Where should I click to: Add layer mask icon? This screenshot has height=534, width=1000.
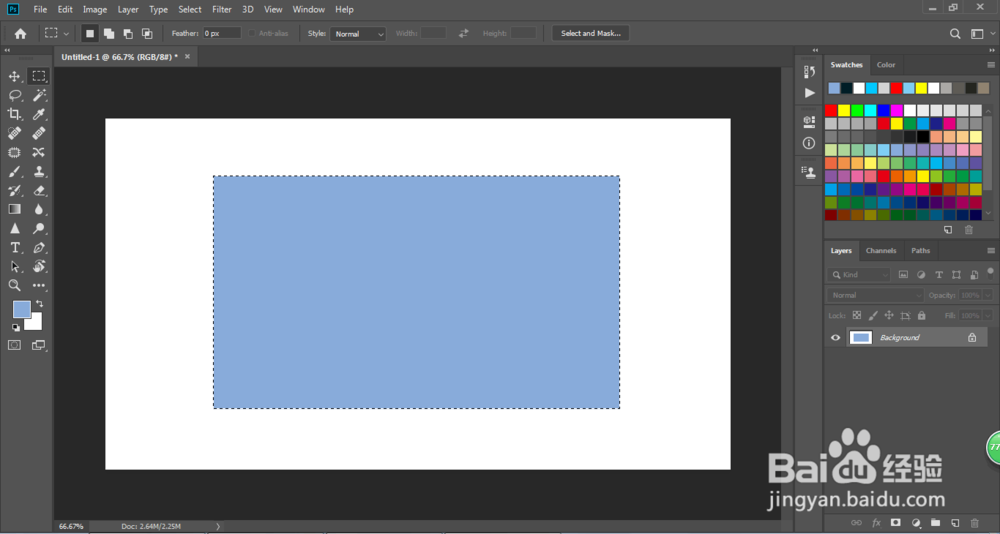coord(895,523)
